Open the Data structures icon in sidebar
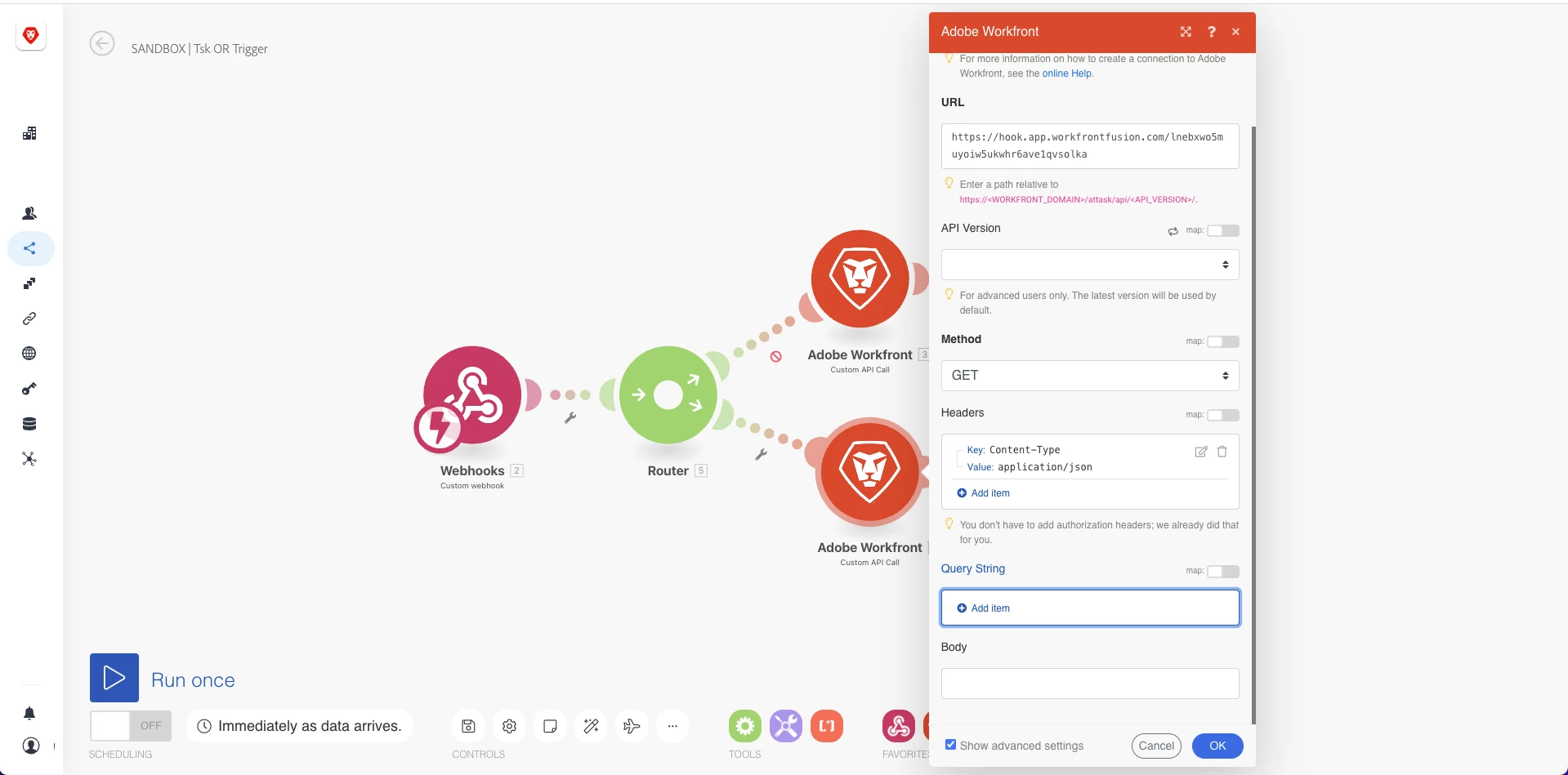This screenshot has width=1568, height=775. tap(29, 459)
